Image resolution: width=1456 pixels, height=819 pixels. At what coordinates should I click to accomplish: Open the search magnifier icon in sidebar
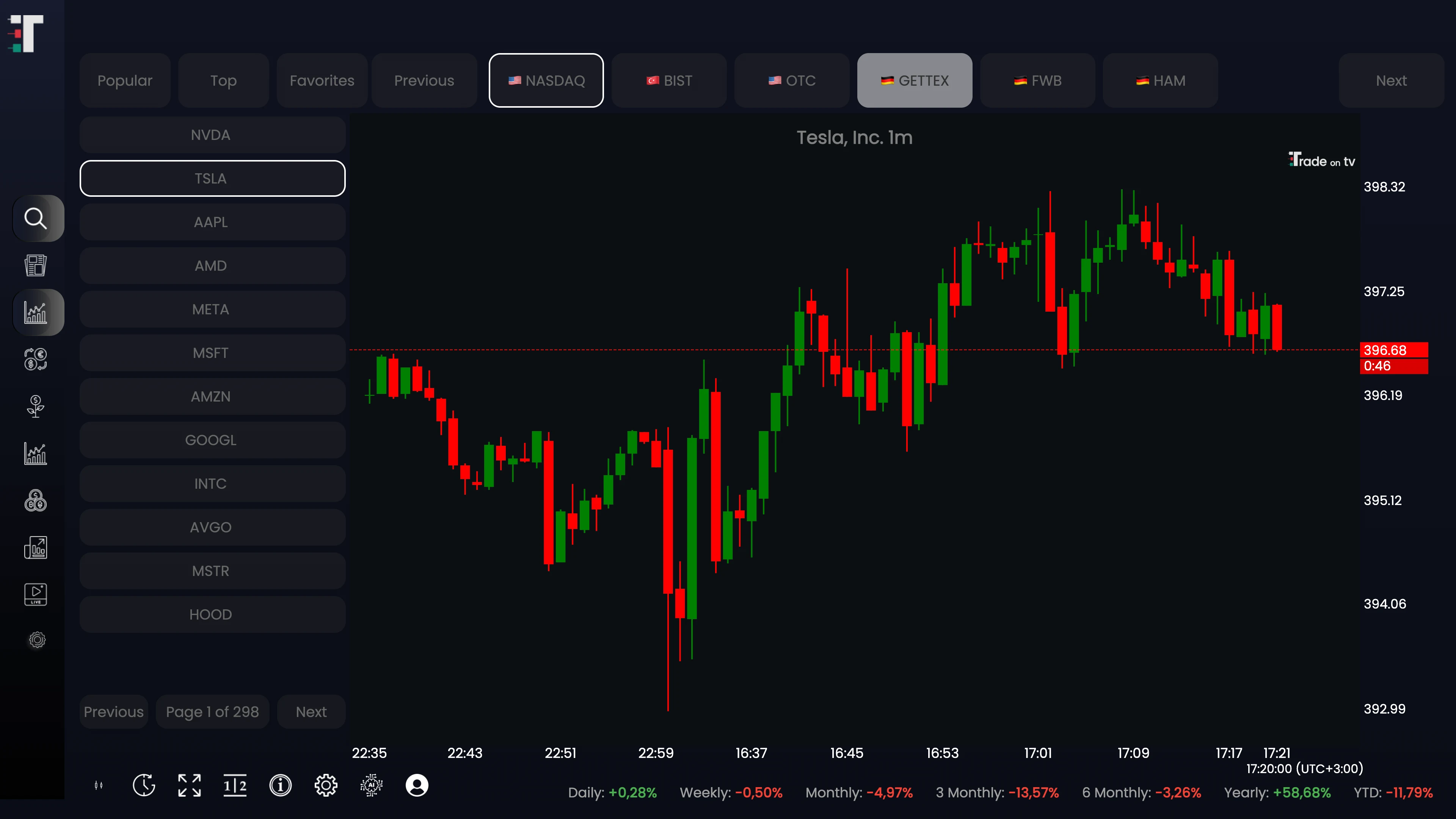click(36, 218)
